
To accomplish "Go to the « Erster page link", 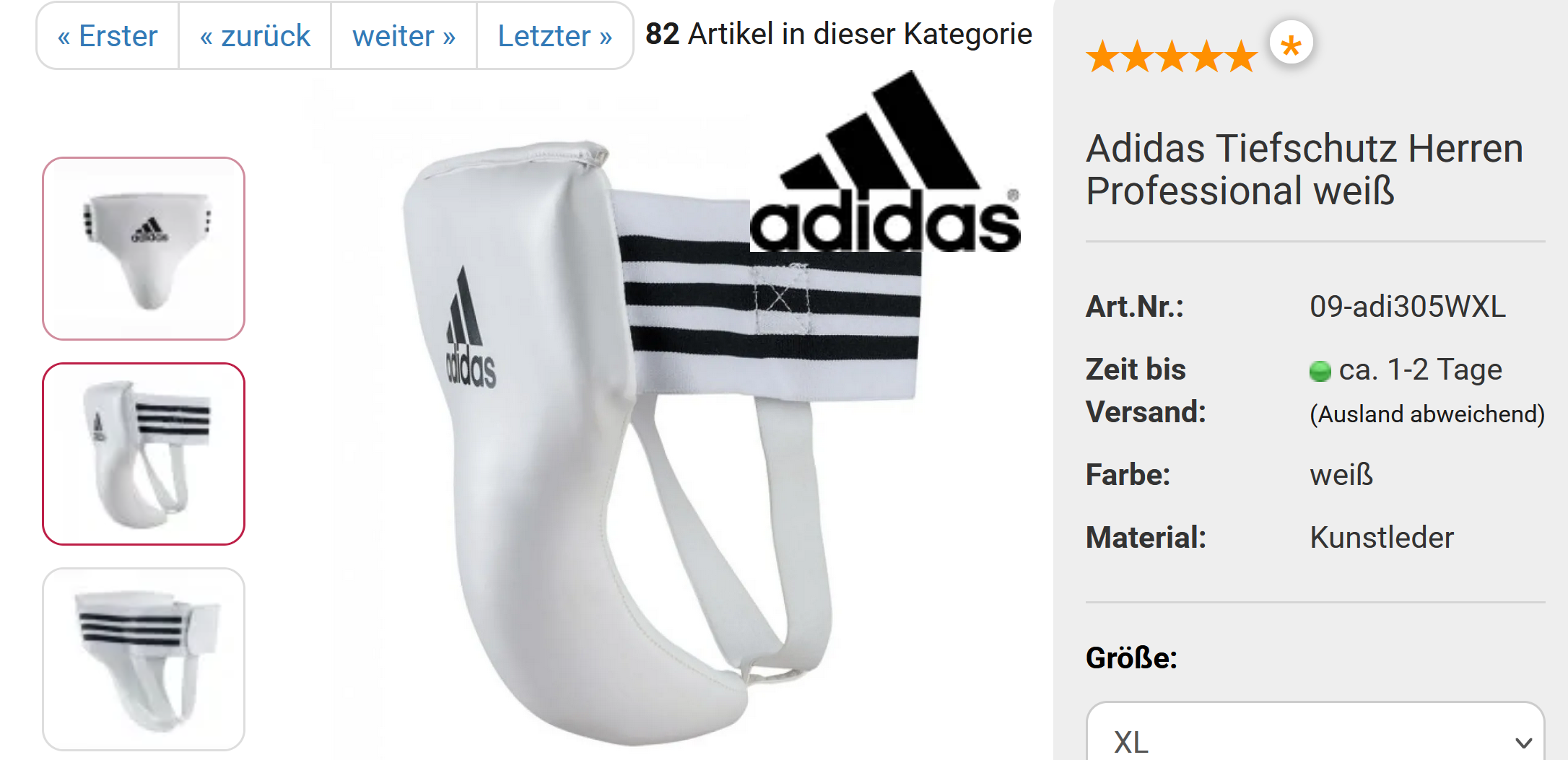I will tap(108, 35).
